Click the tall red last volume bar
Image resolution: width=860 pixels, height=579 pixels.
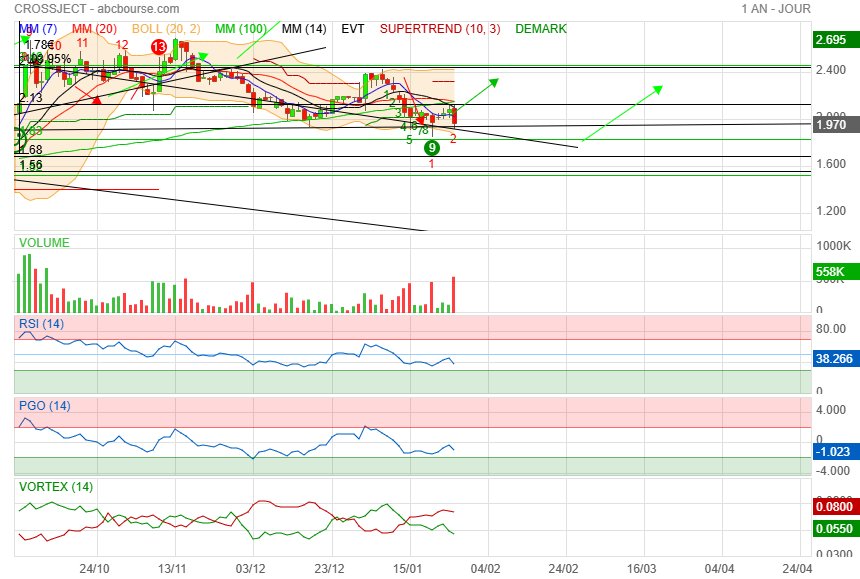pyautogui.click(x=454, y=294)
